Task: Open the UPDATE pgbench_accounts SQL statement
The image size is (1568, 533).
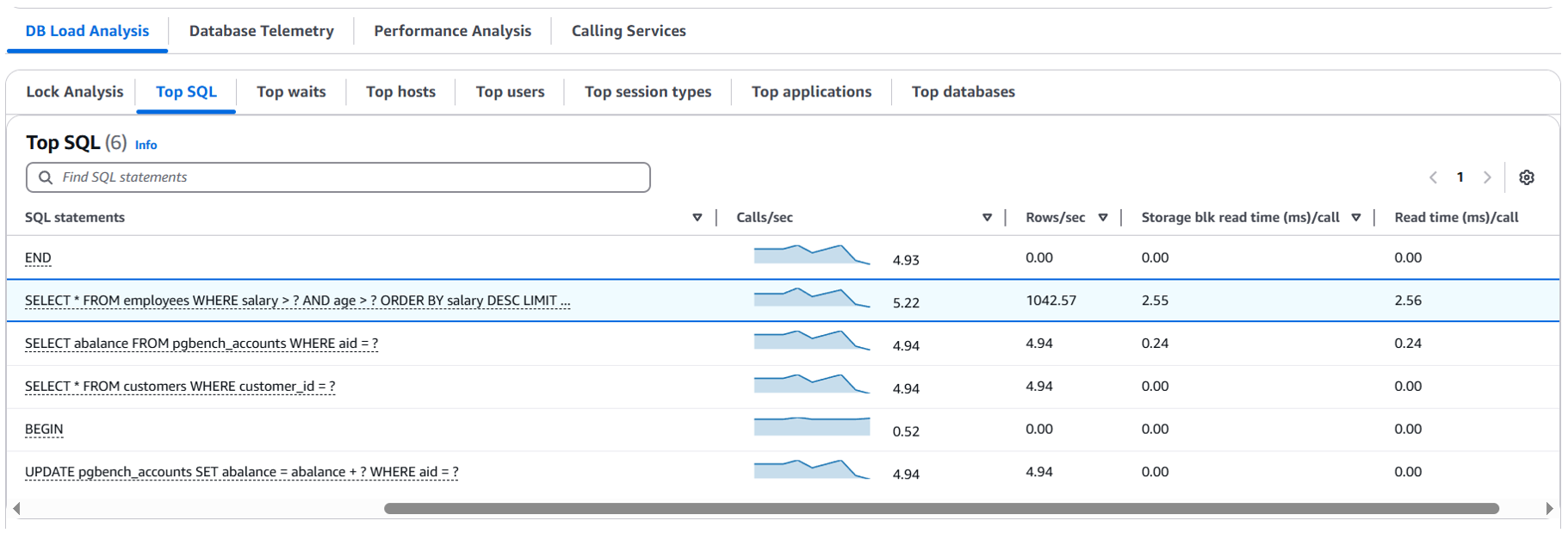Action: (x=241, y=472)
